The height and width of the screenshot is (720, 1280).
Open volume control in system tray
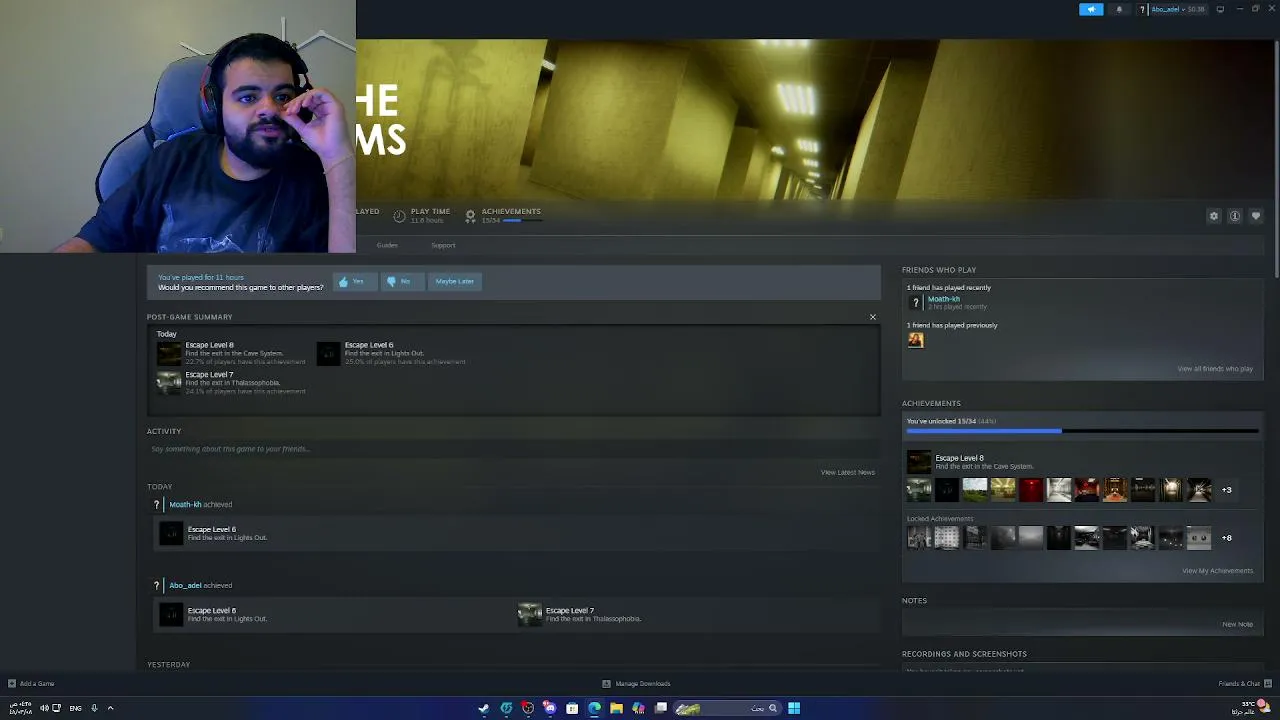pyautogui.click(x=43, y=708)
